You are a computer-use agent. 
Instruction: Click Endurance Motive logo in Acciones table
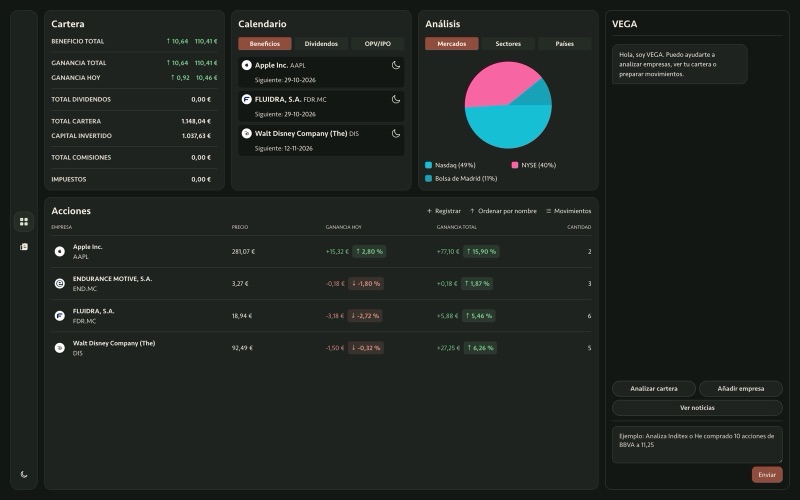60,284
